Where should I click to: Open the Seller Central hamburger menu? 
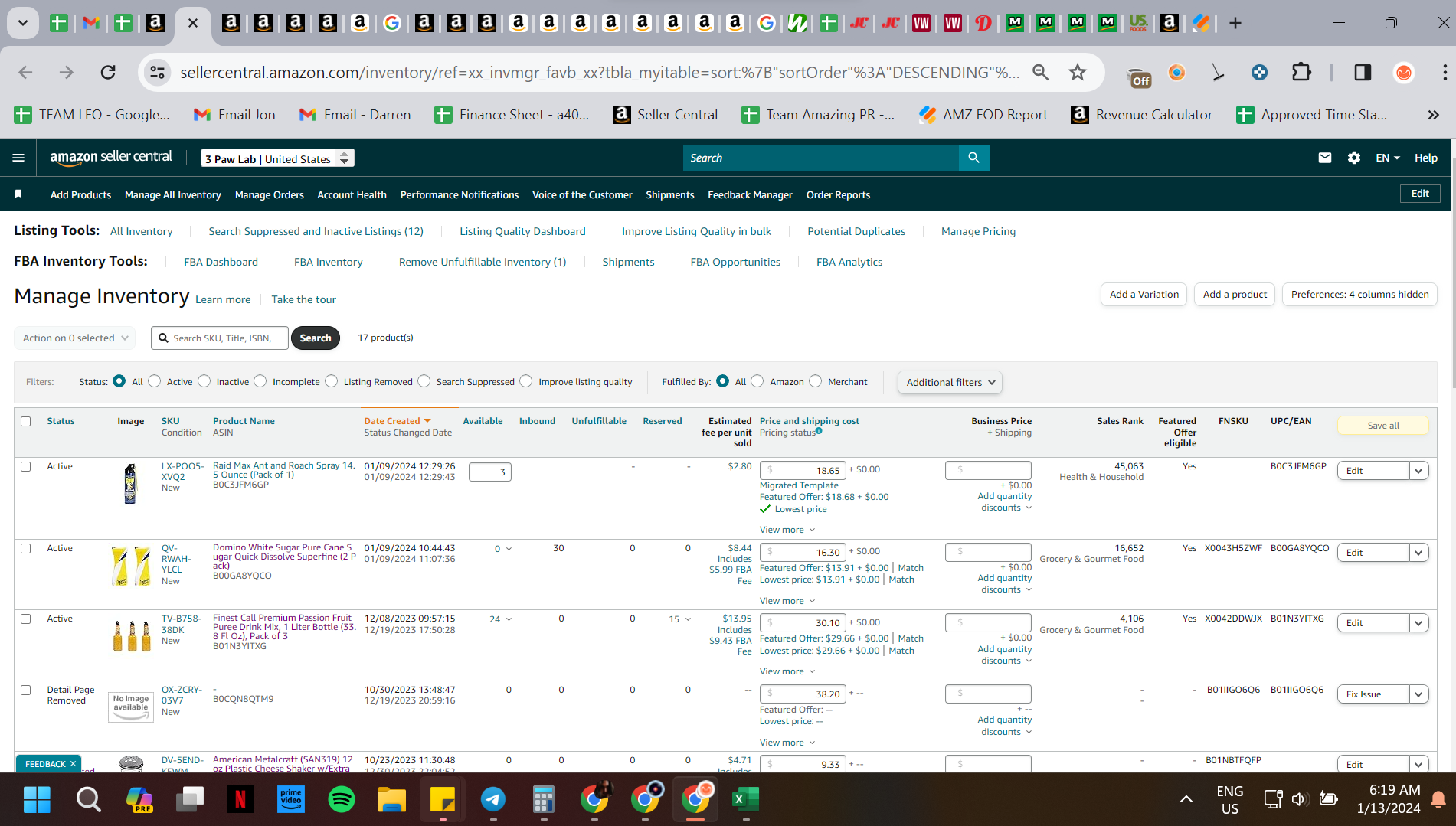pyautogui.click(x=18, y=158)
